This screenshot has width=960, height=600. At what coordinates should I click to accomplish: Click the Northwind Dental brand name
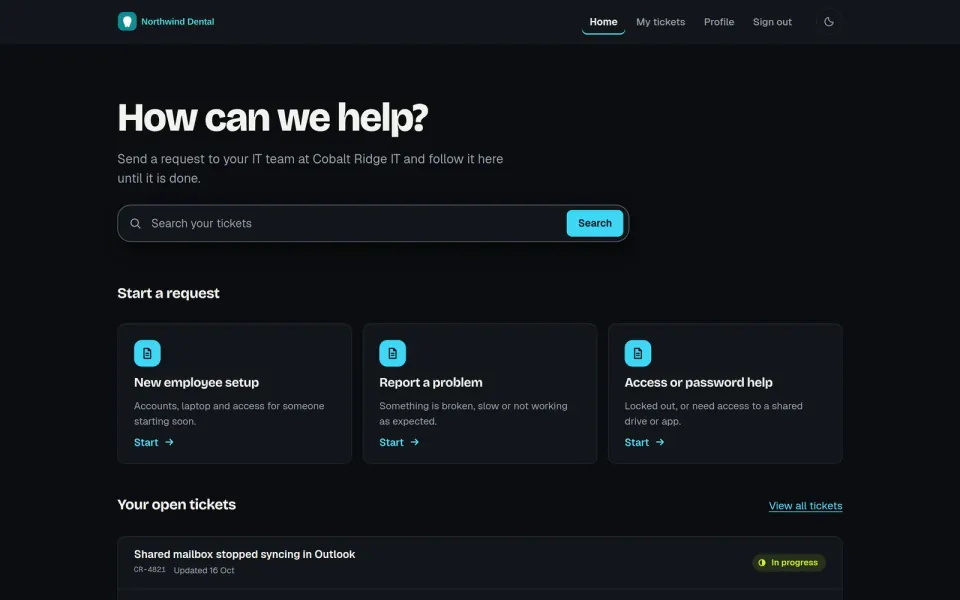coord(178,21)
